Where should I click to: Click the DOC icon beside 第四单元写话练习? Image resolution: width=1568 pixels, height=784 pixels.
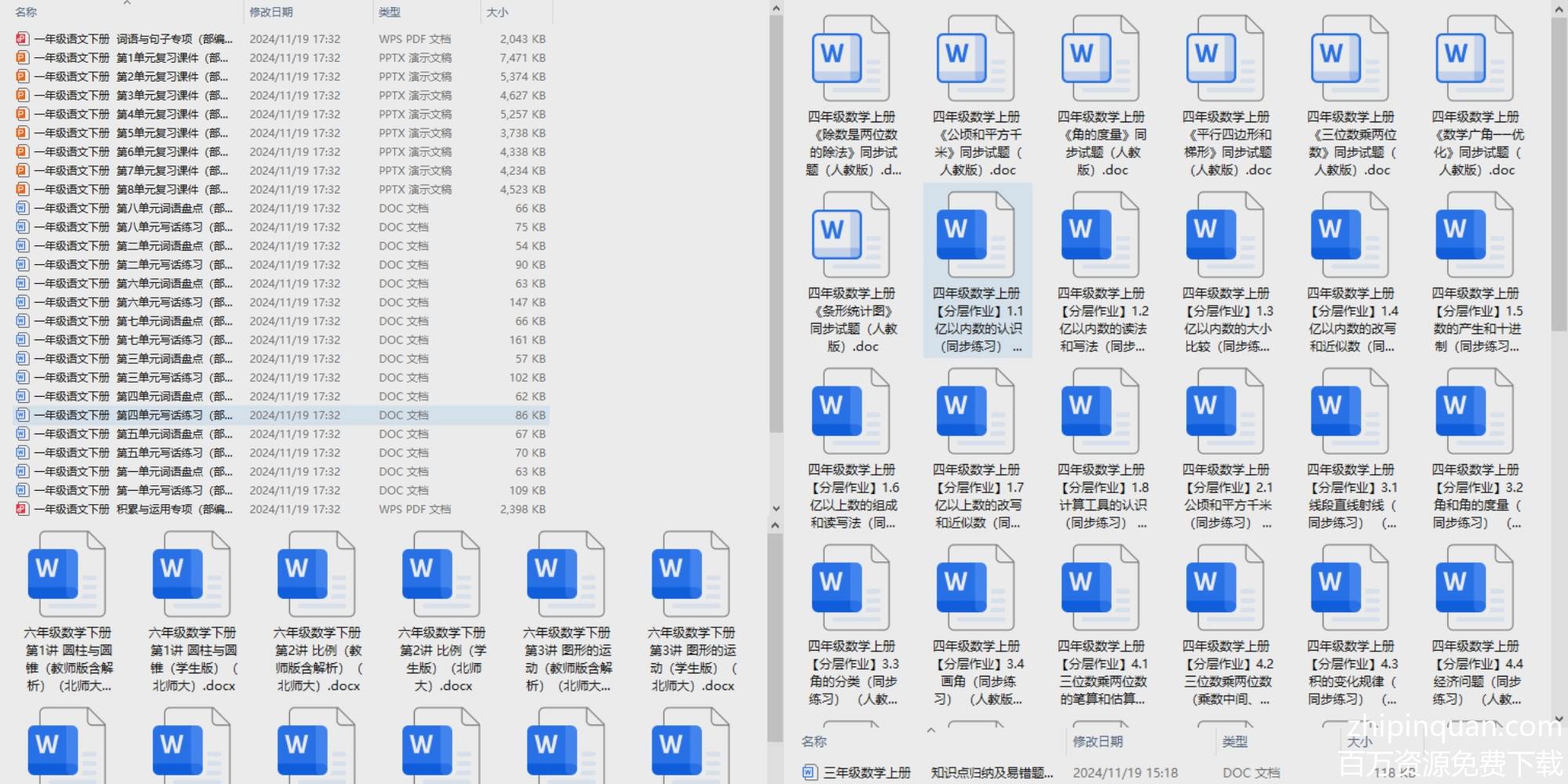click(x=22, y=415)
